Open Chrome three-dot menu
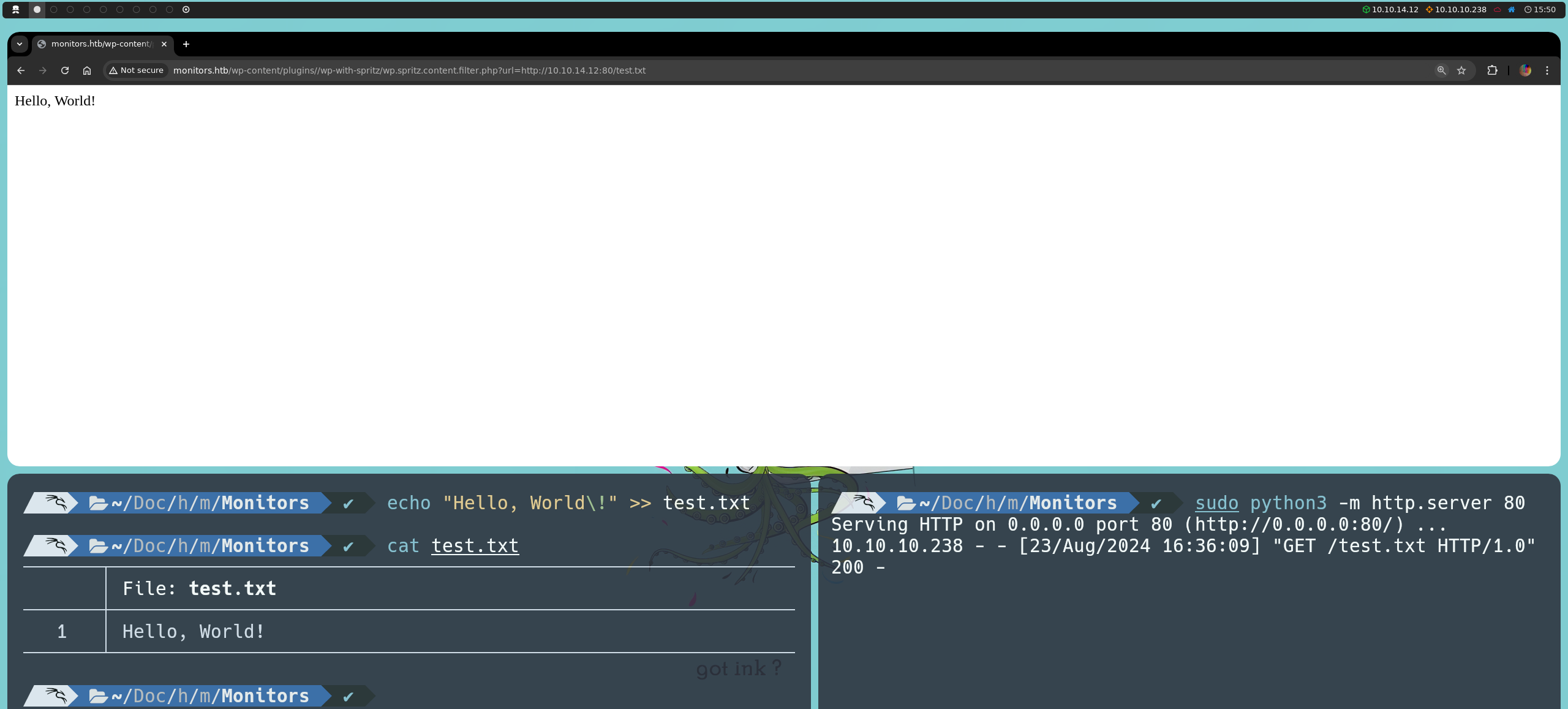 tap(1547, 70)
